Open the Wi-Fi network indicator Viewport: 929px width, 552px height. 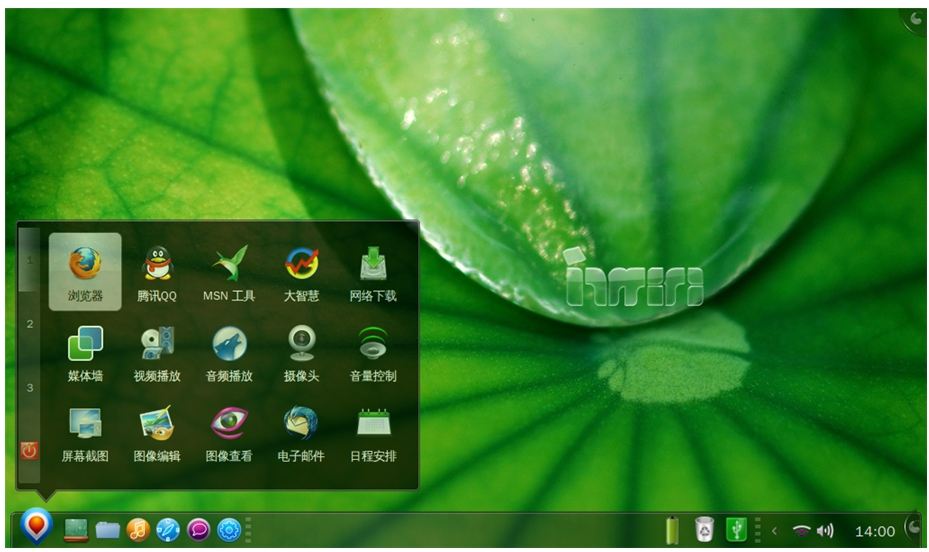(801, 531)
